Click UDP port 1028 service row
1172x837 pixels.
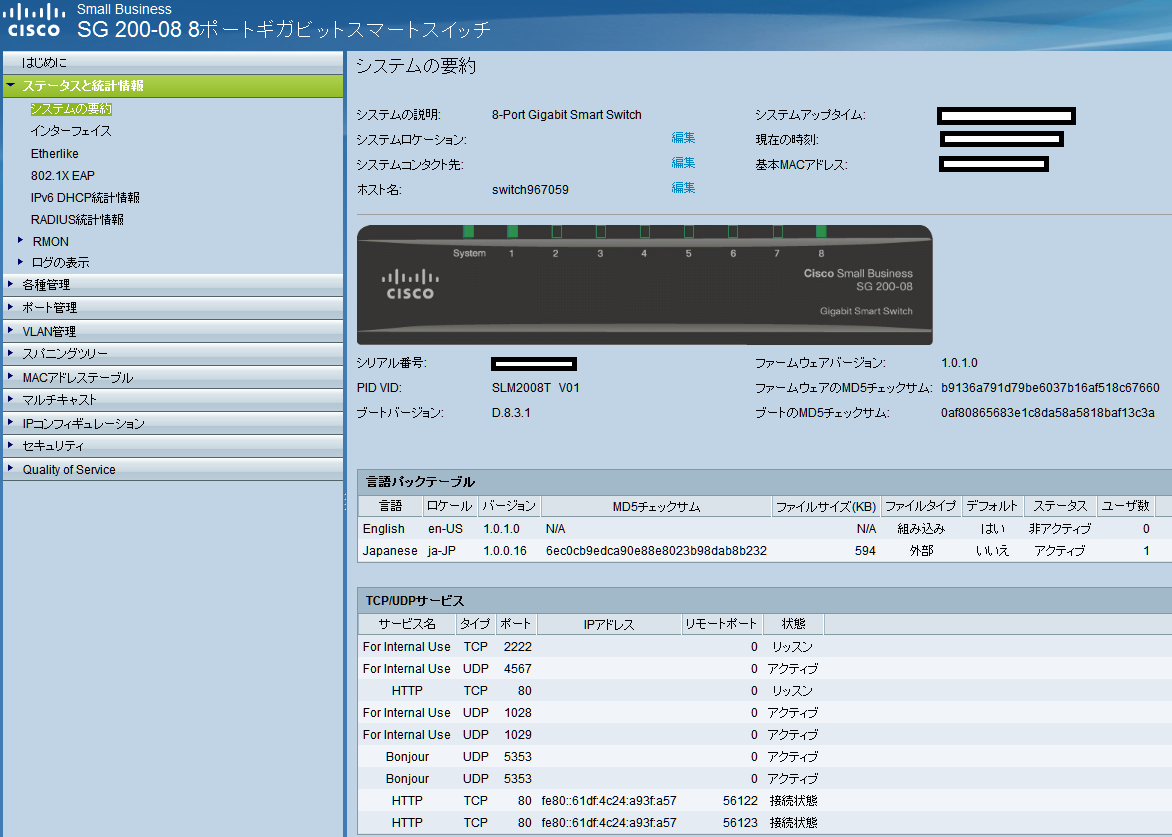(x=765, y=712)
